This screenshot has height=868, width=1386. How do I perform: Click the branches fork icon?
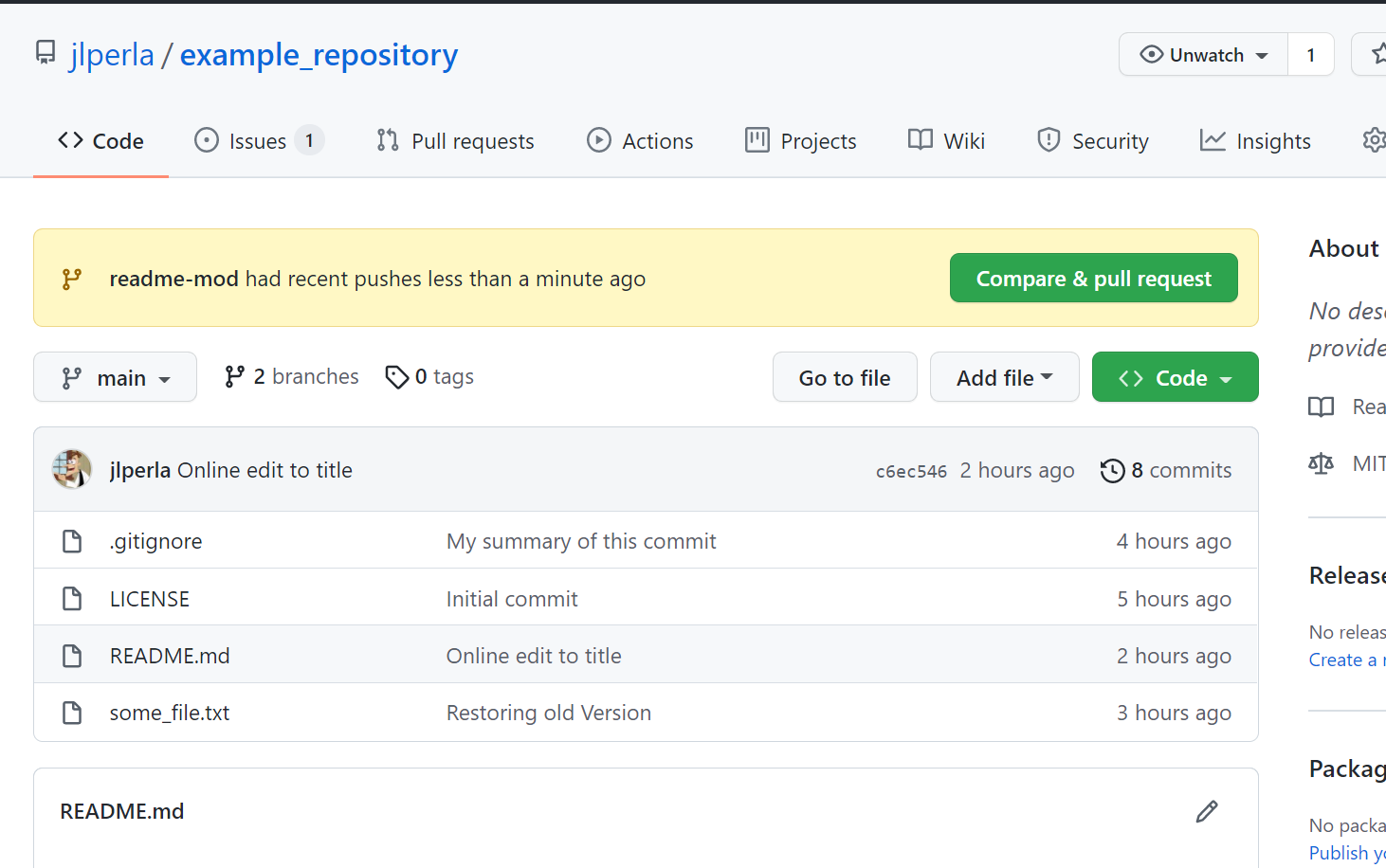coord(234,377)
